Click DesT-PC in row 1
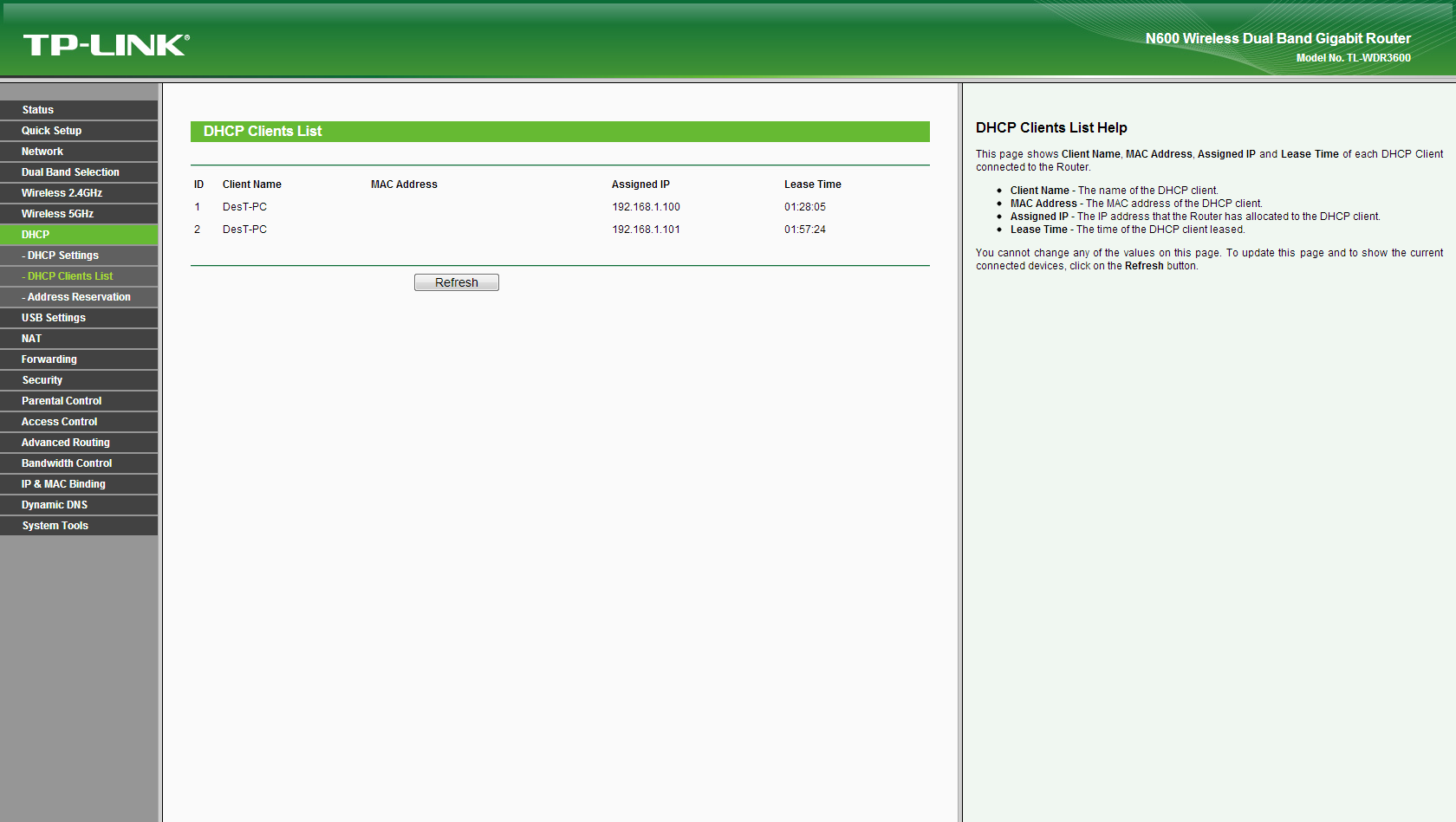This screenshot has height=822, width=1456. tap(244, 207)
